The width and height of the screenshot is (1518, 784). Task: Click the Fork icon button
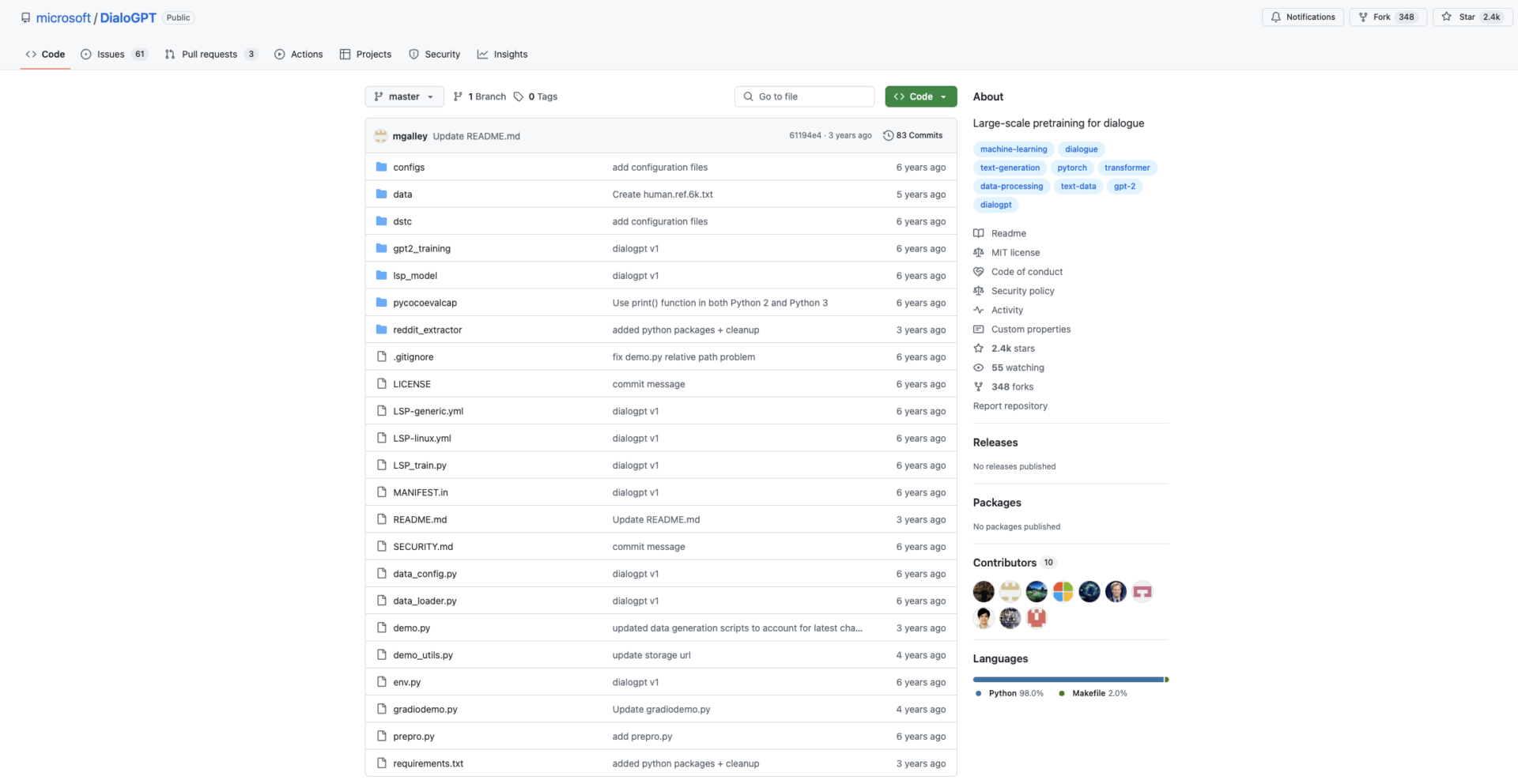[x=1363, y=17]
